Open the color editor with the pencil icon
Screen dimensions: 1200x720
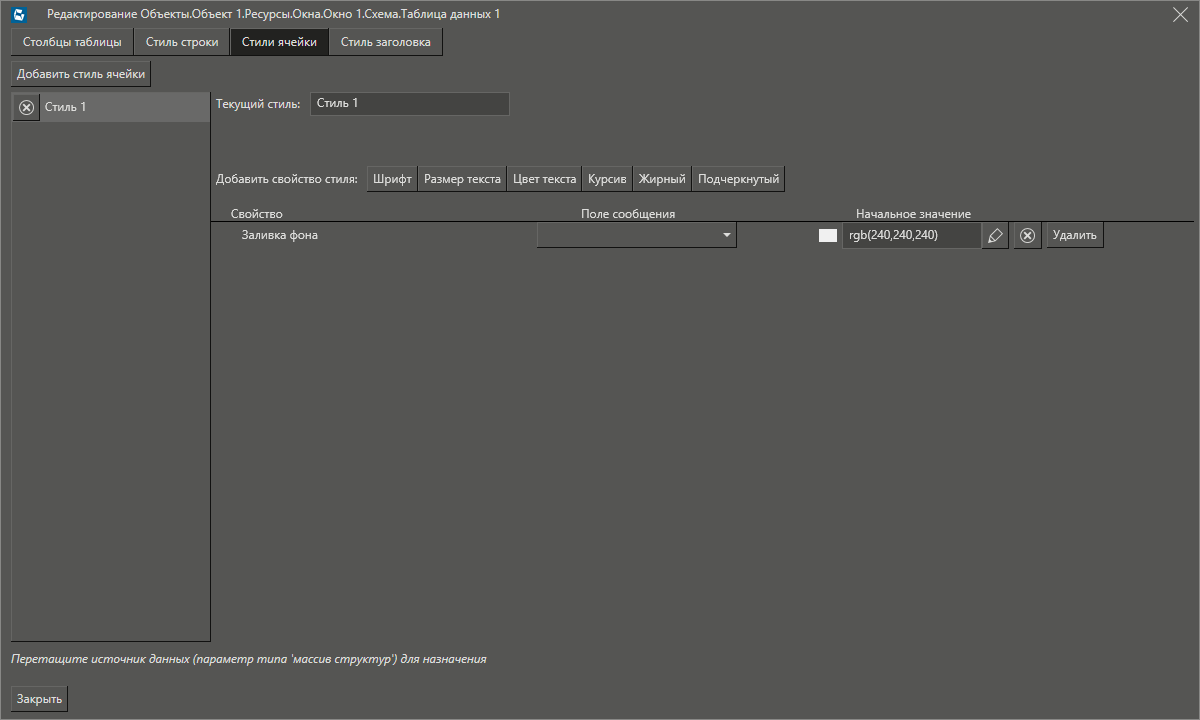(x=995, y=234)
